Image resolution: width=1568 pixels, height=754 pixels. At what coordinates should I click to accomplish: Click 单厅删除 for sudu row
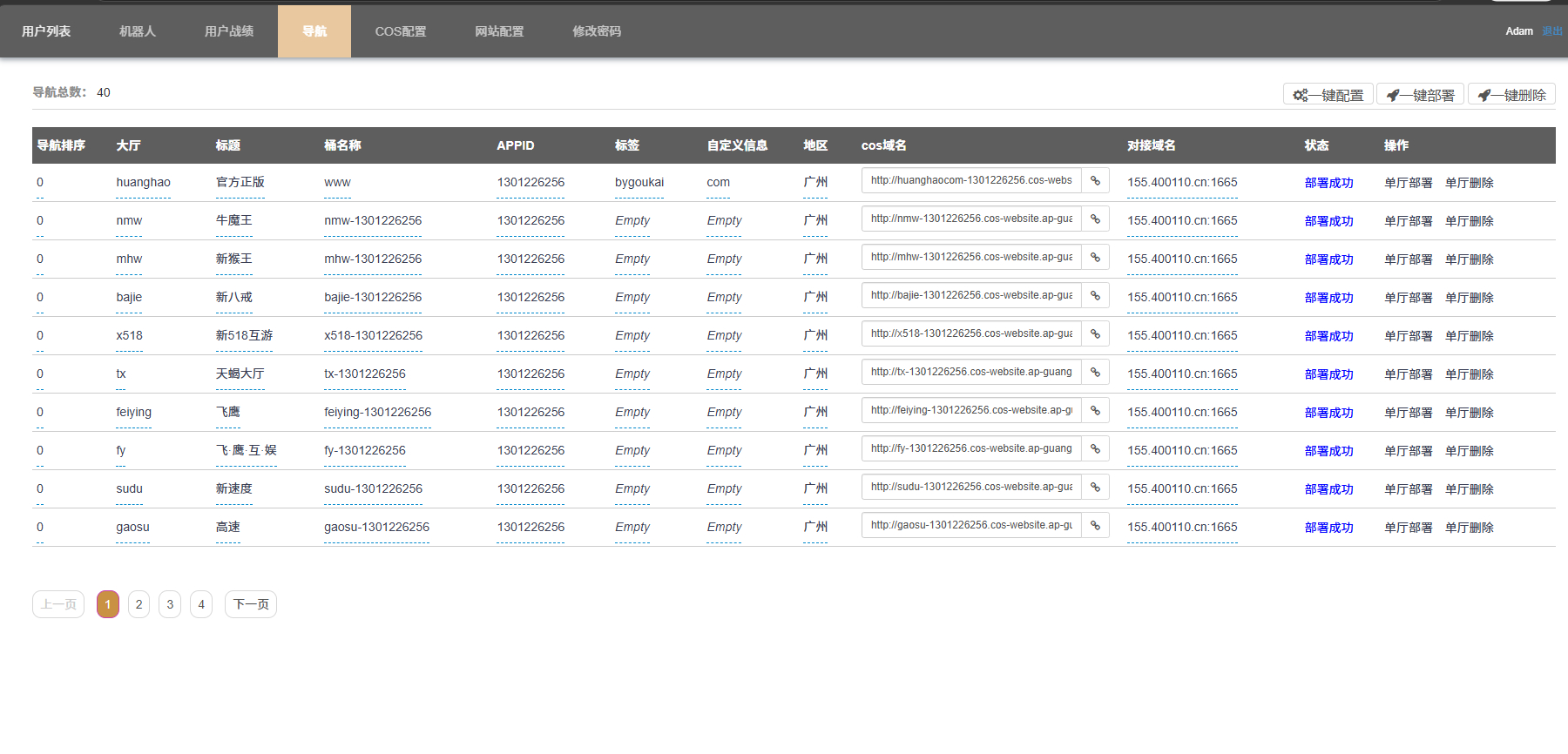1470,489
